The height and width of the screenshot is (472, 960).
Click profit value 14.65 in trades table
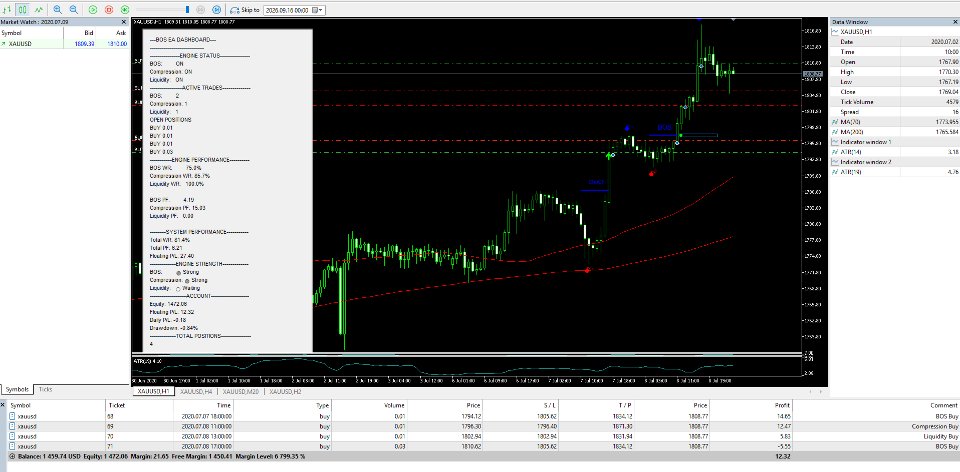(782, 416)
